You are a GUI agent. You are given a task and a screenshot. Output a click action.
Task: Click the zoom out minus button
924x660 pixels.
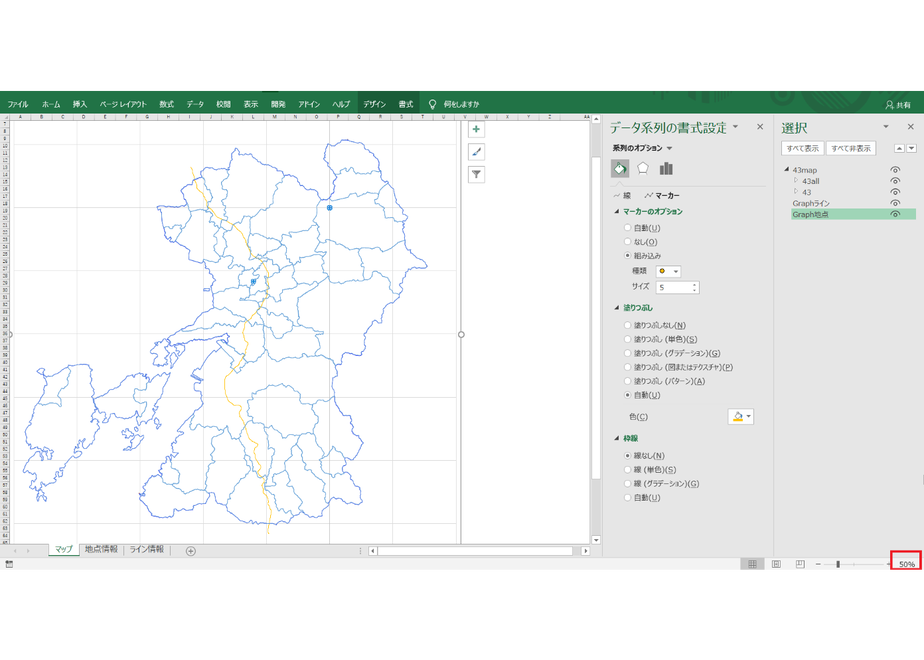(x=818, y=565)
